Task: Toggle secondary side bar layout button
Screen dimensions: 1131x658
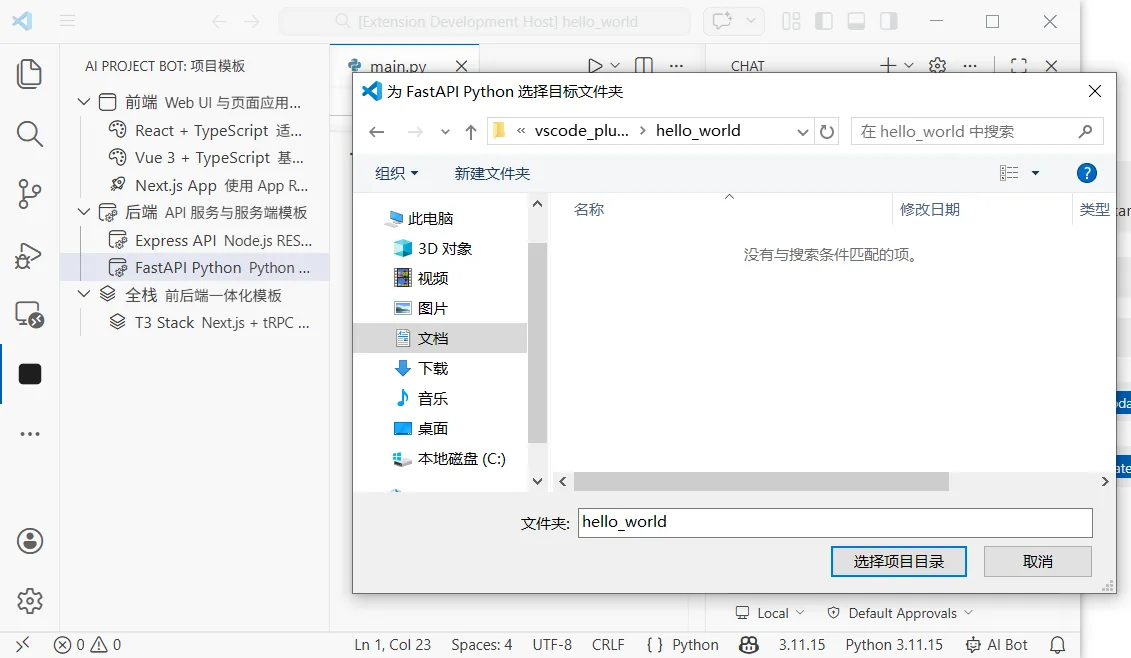Action: (x=889, y=21)
